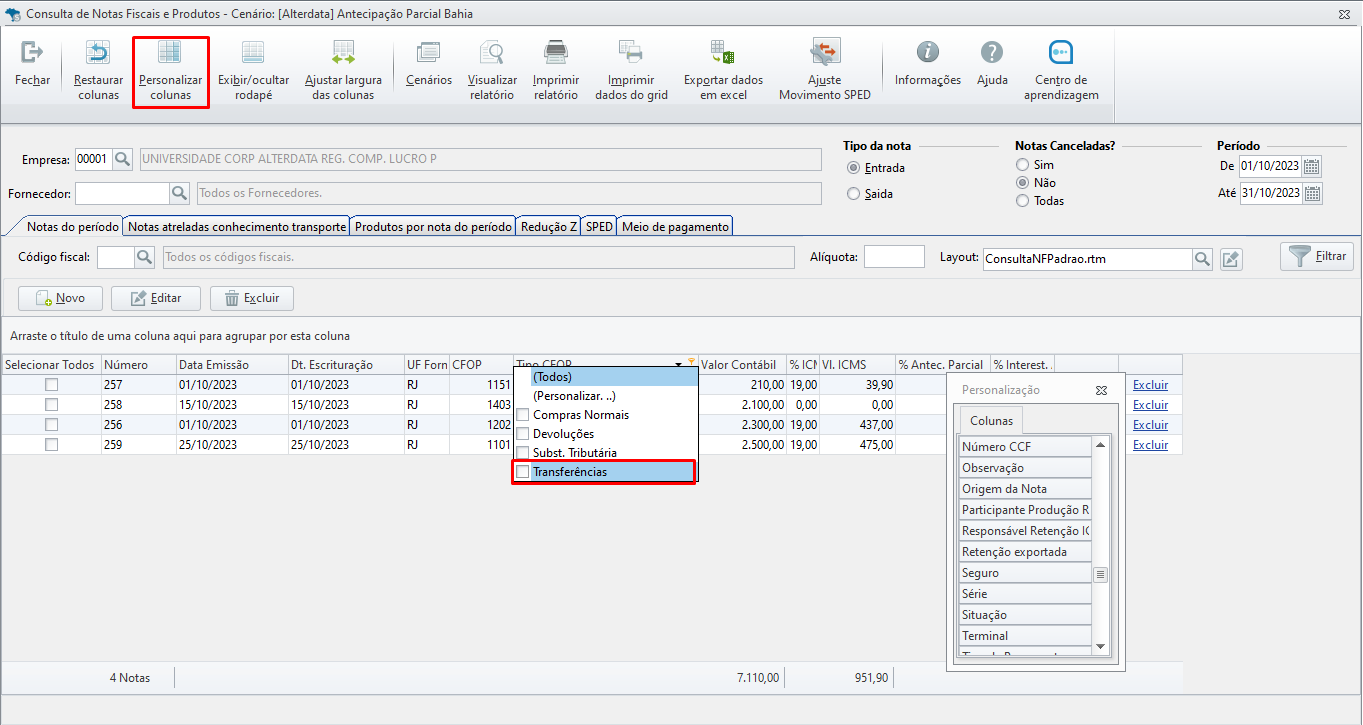
Task: Click the Alíquota input field
Action: 894,257
